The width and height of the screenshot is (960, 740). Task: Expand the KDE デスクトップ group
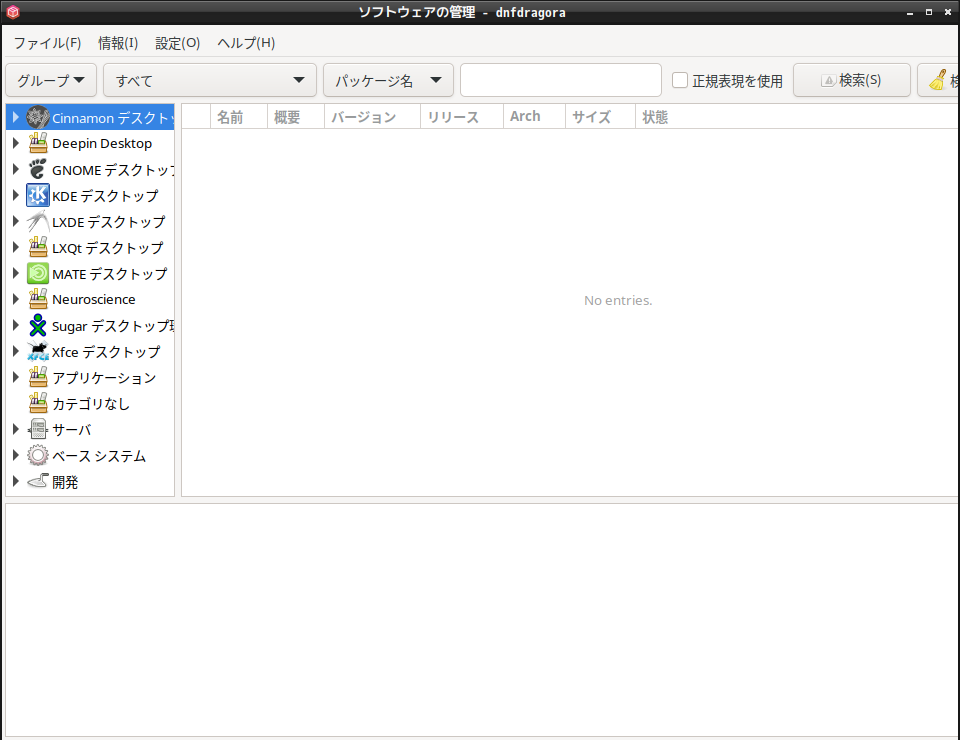pos(16,195)
